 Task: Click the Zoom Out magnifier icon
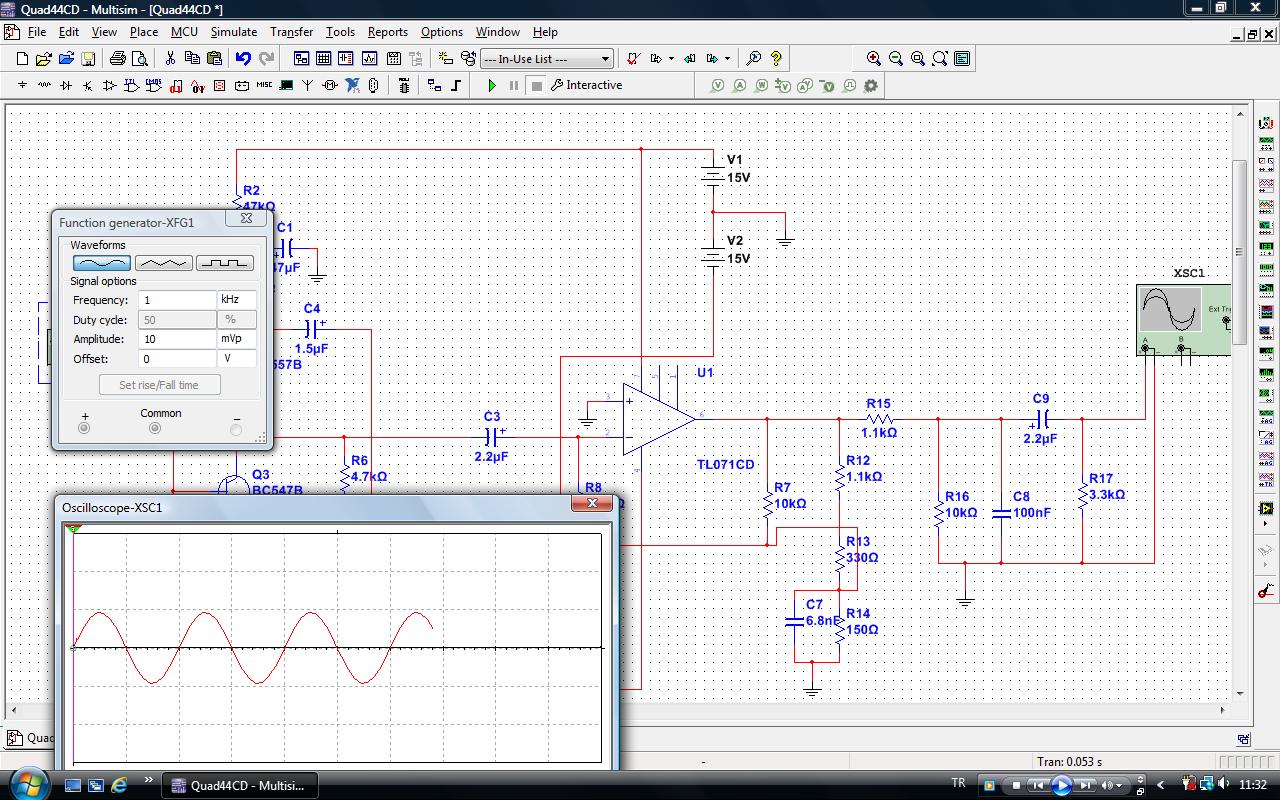click(896, 59)
